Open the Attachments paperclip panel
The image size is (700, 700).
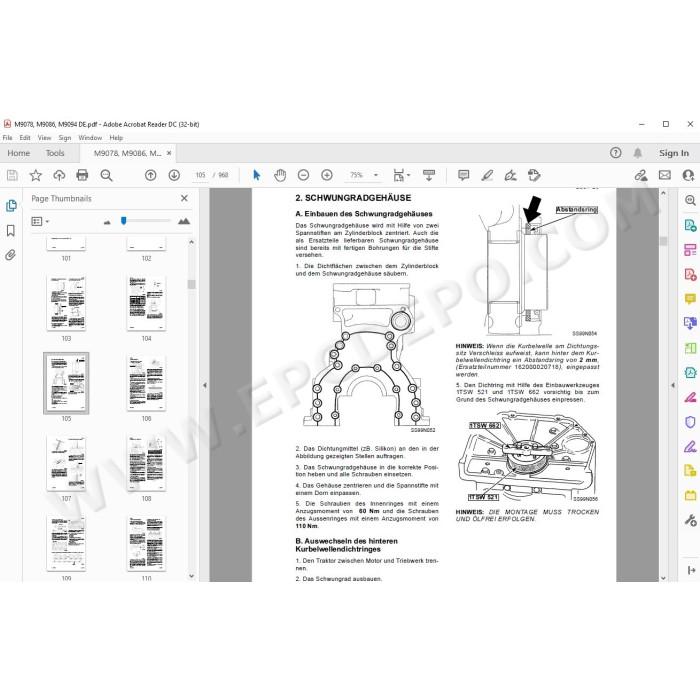pyautogui.click(x=11, y=255)
